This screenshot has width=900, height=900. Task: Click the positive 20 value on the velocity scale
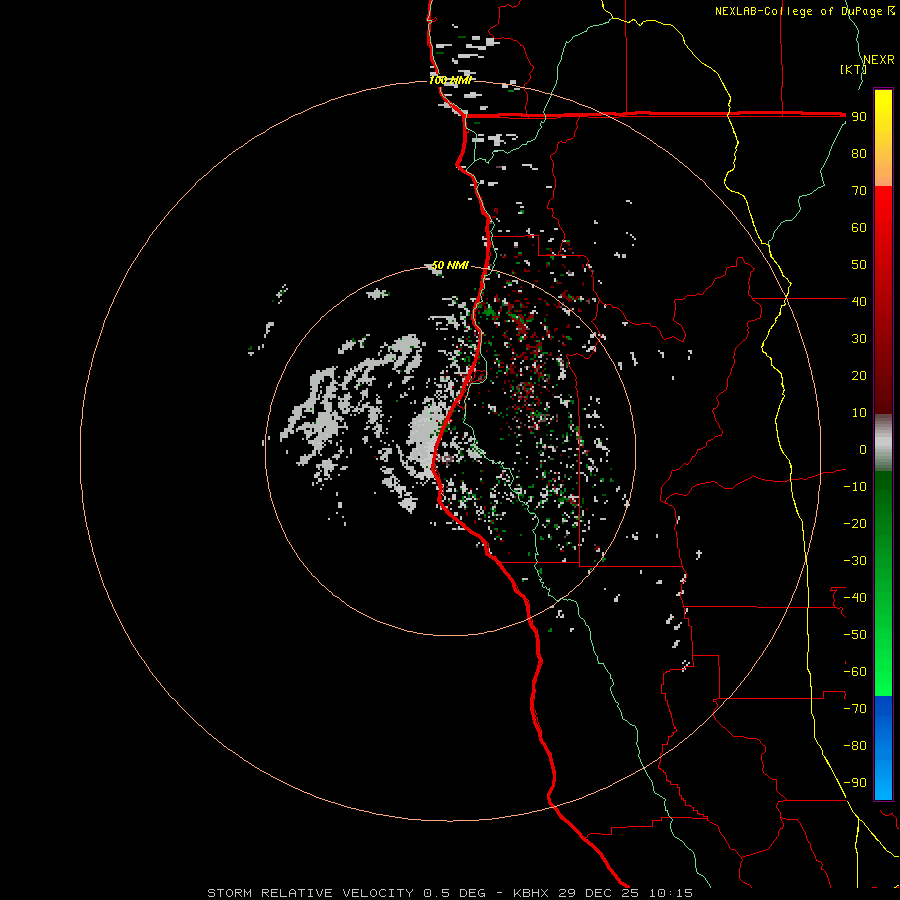pyautogui.click(x=859, y=375)
